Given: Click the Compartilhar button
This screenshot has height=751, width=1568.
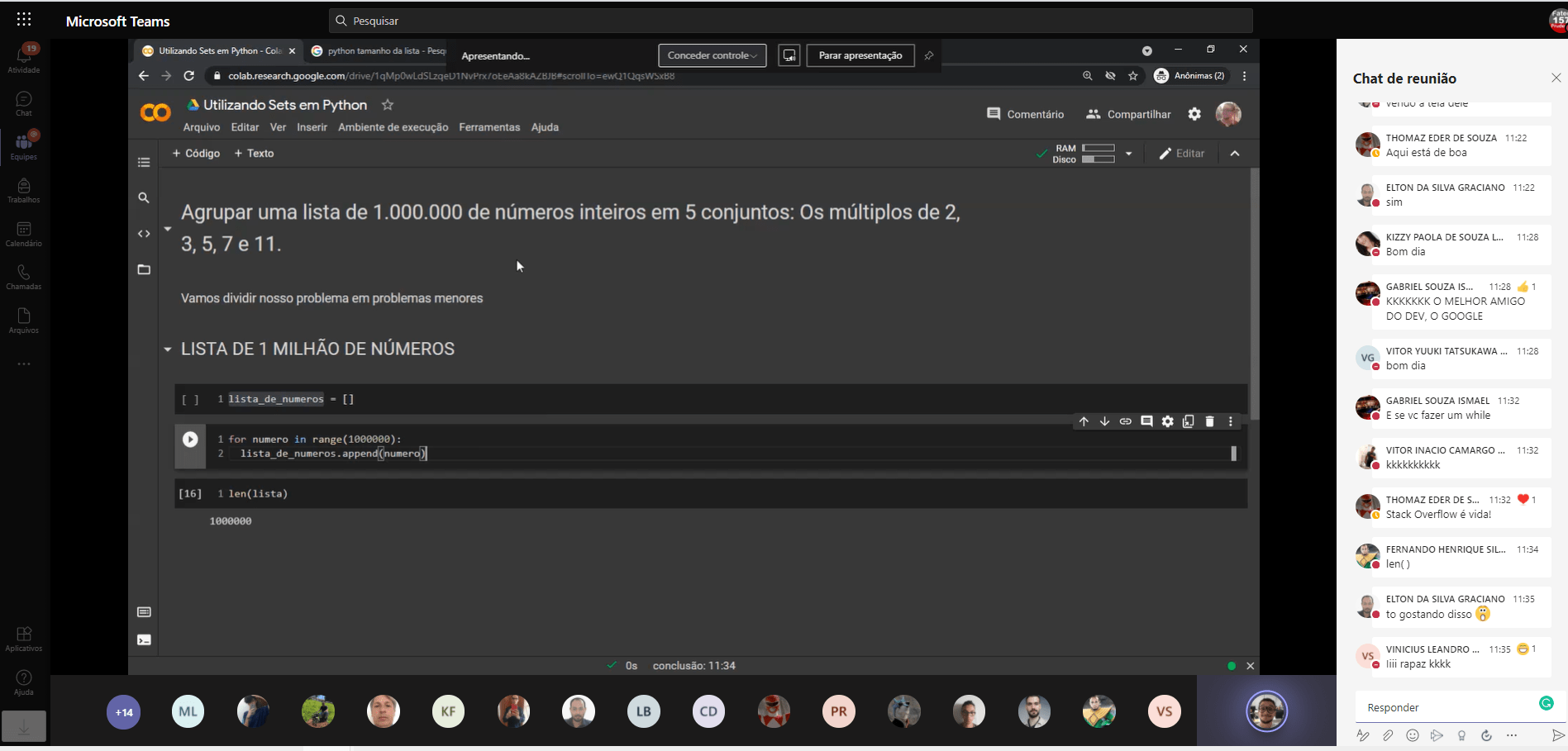Looking at the screenshot, I should tap(1128, 114).
